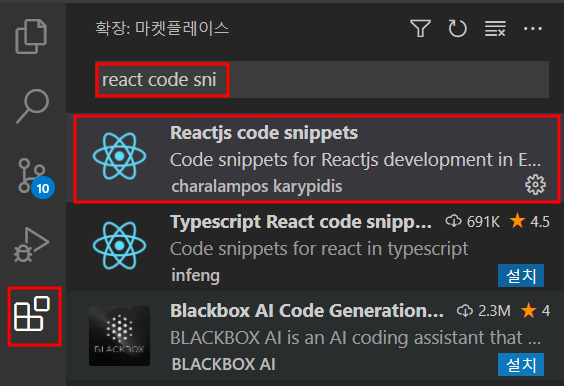Click publisher name charalampos karypidis
This screenshot has height=386, width=564.
click(x=257, y=186)
